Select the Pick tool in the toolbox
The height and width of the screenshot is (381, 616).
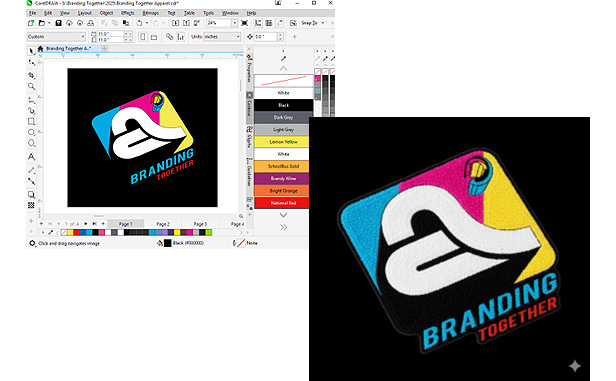click(31, 51)
